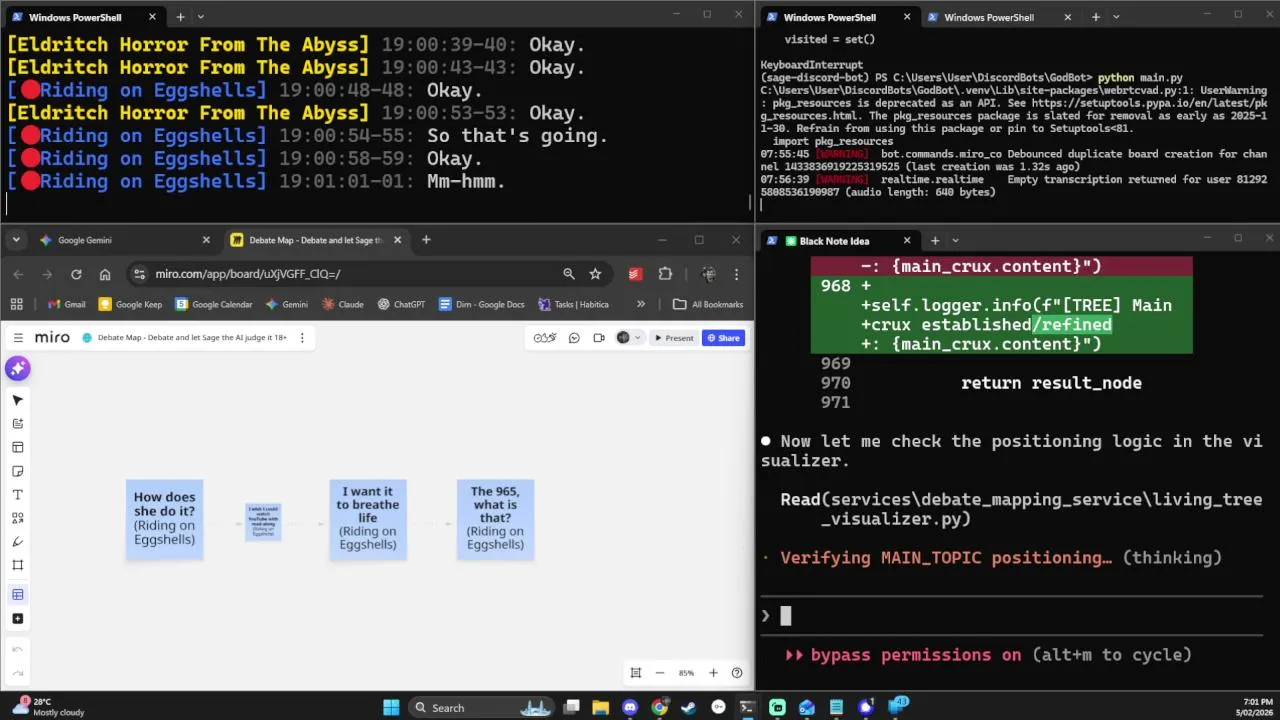Click the 85% zoom level
Image resolution: width=1280 pixels, height=720 pixels.
tap(686, 673)
